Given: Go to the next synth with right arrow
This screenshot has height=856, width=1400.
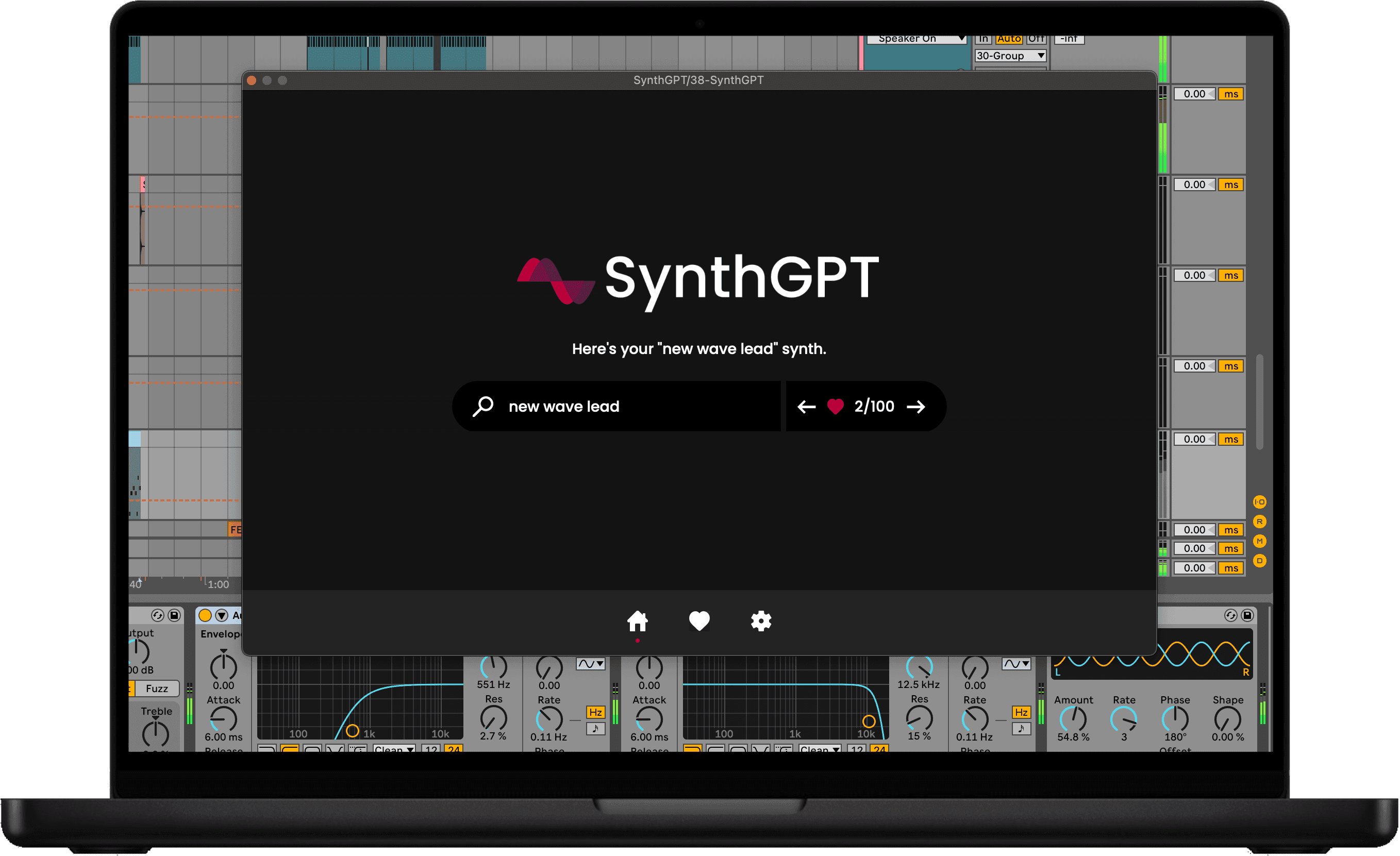Looking at the screenshot, I should click(x=916, y=407).
